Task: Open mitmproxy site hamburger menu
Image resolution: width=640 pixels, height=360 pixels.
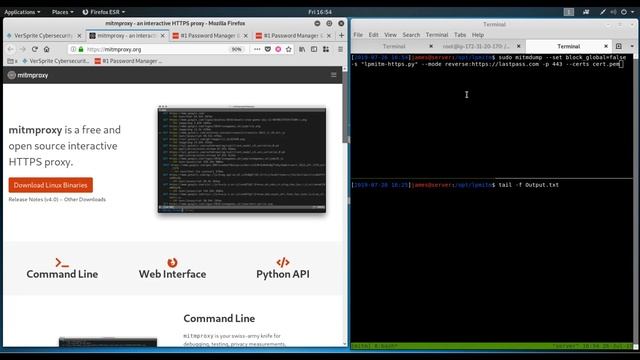Action: tap(333, 75)
